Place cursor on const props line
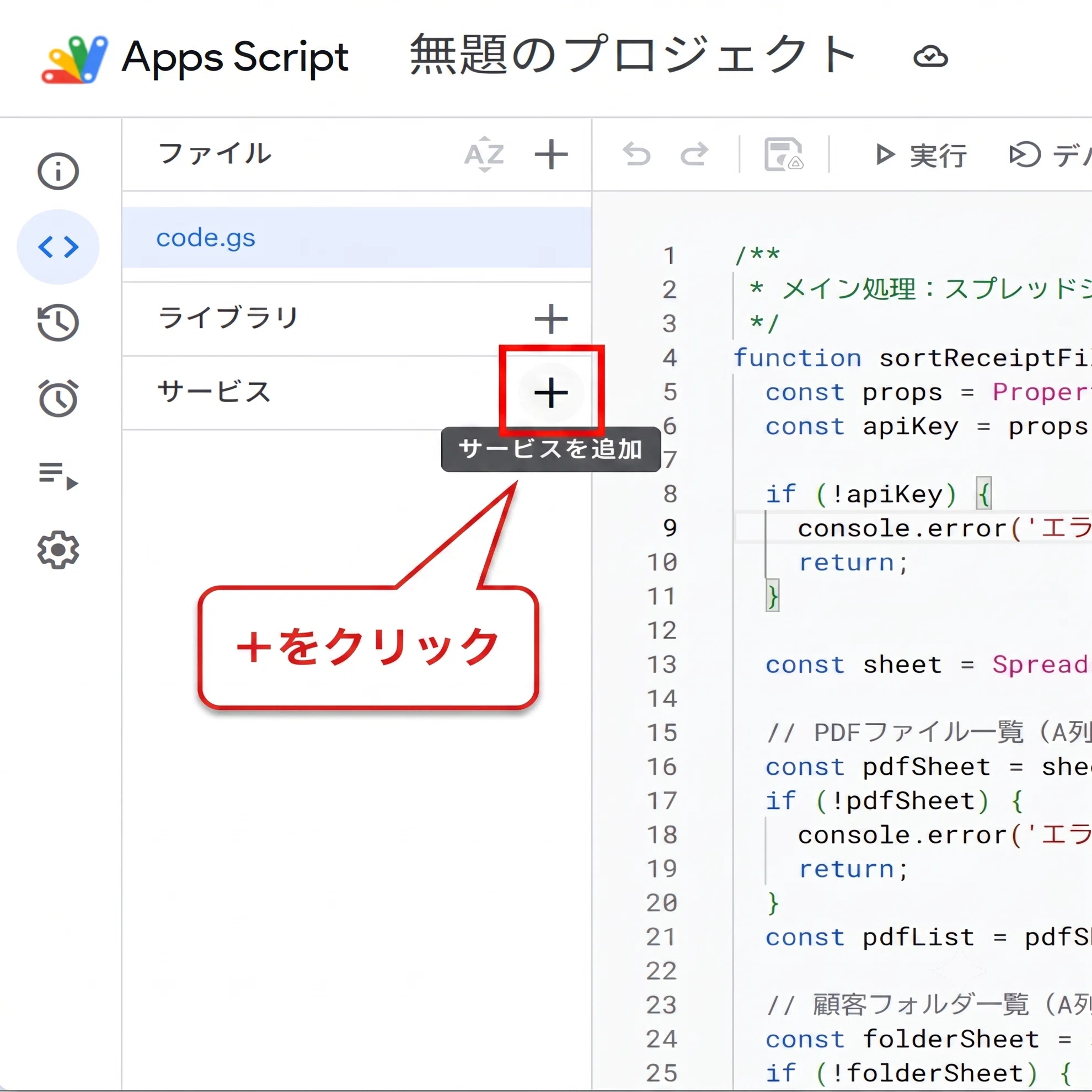1092x1092 pixels. tap(929, 392)
